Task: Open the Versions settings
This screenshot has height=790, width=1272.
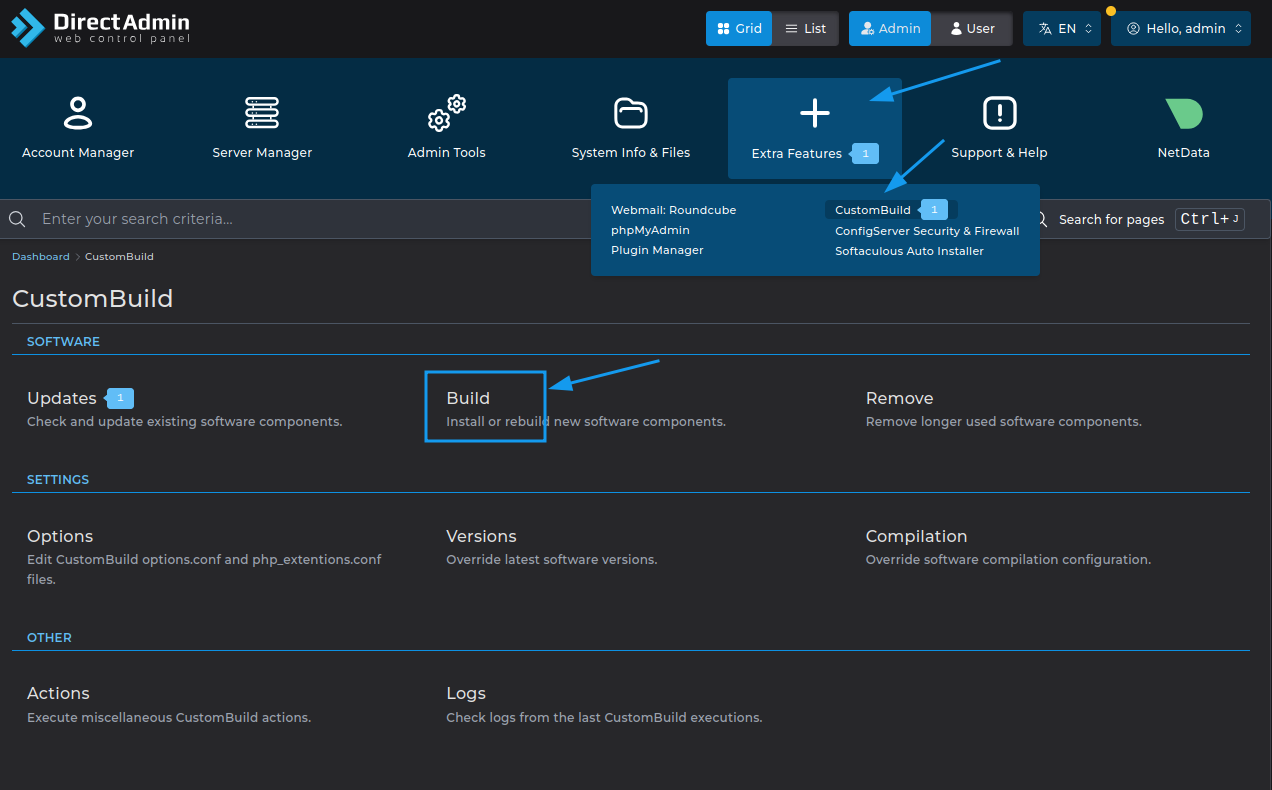Action: tap(481, 536)
